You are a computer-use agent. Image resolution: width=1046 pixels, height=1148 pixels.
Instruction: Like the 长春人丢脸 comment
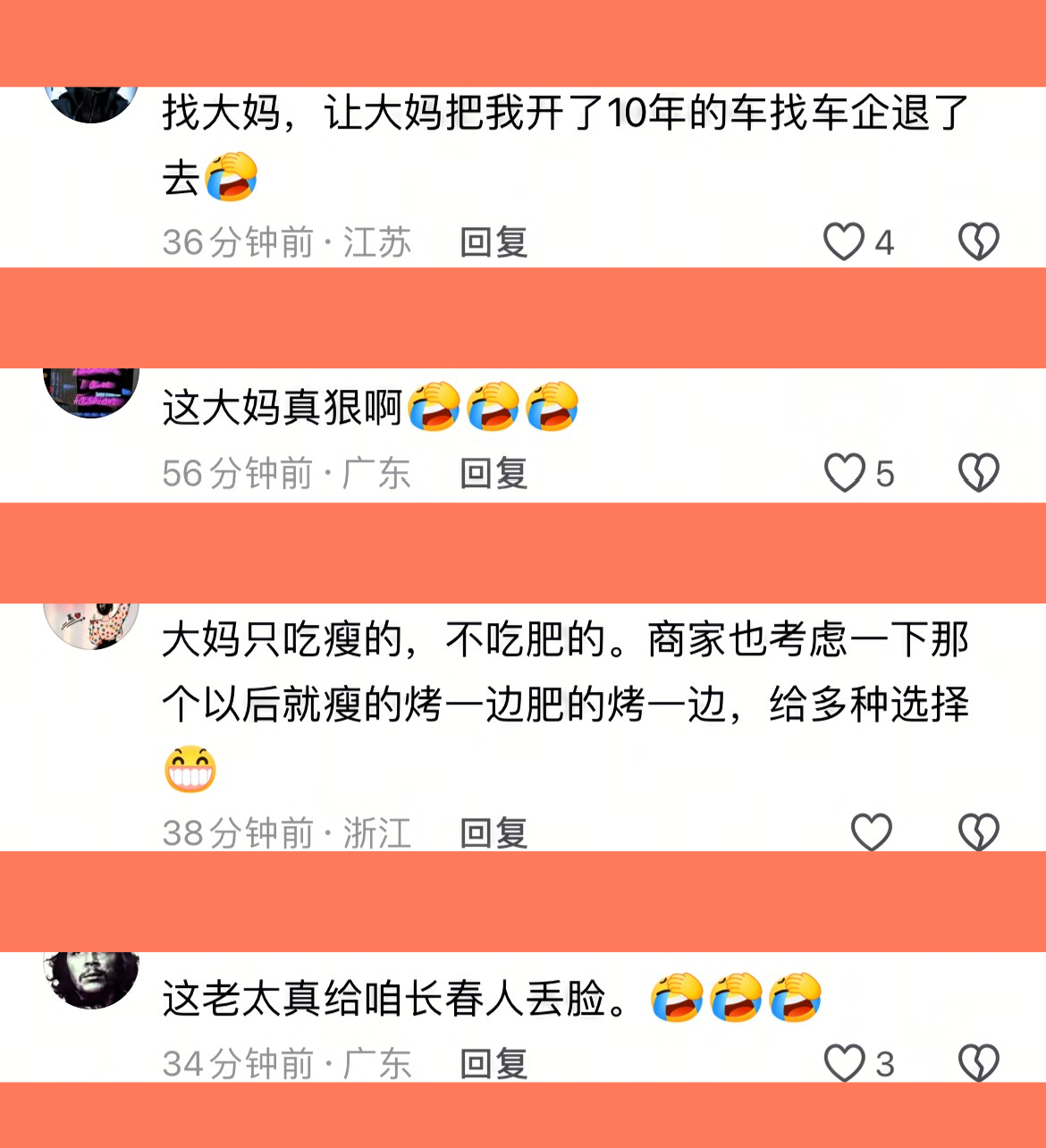click(x=844, y=1063)
